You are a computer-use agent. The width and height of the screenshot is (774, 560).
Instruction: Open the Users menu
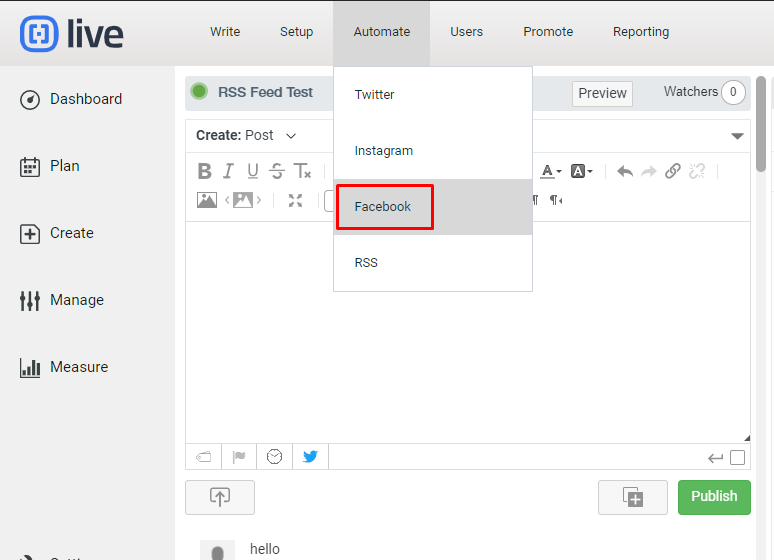click(x=466, y=32)
